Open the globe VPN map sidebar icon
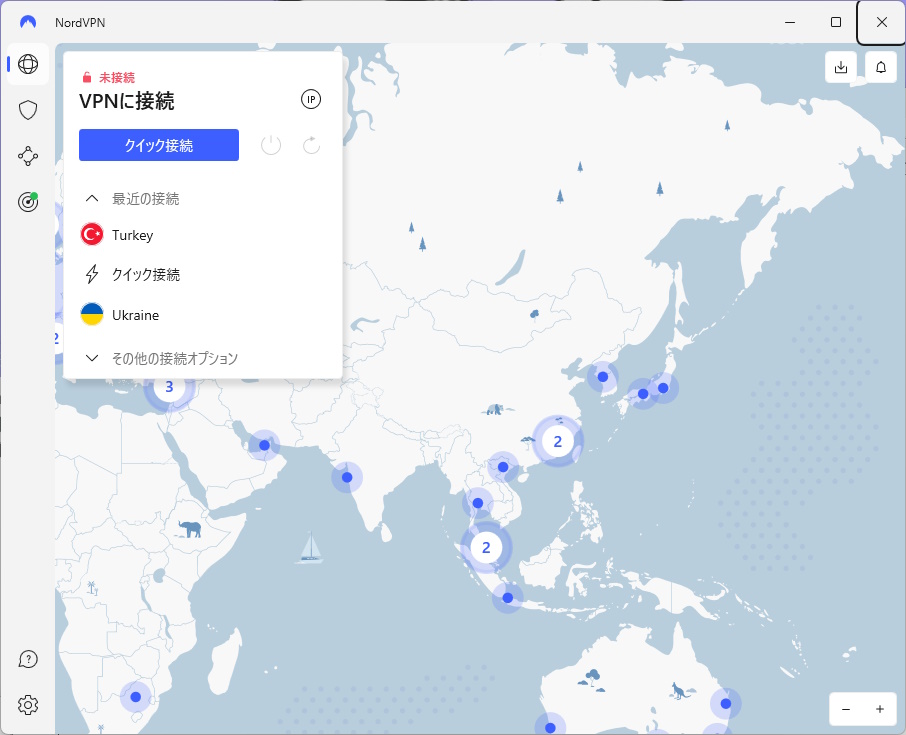The width and height of the screenshot is (906, 735). (28, 64)
